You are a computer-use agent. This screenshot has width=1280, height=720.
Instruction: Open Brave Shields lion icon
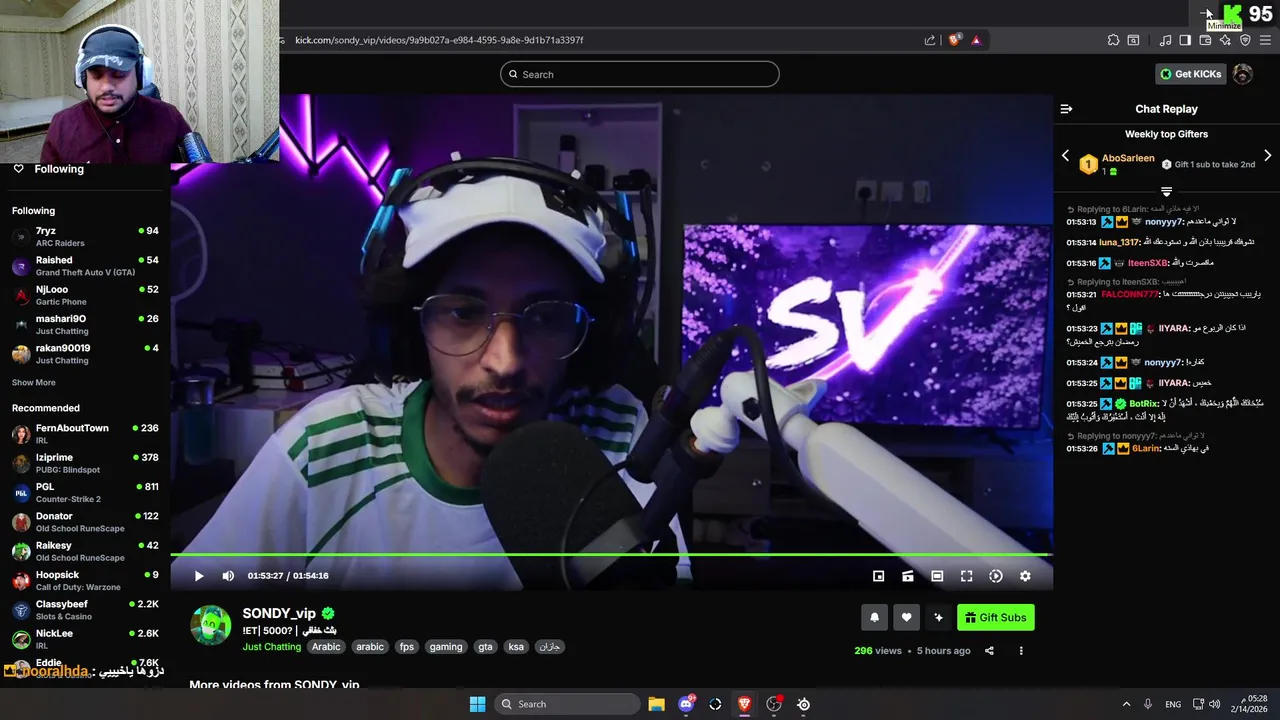click(x=954, y=40)
